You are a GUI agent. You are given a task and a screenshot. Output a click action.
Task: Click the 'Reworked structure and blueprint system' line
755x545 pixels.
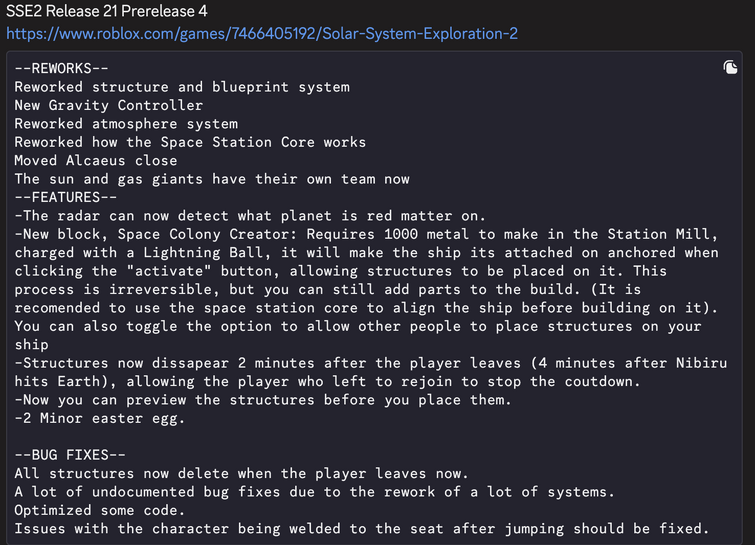(x=182, y=87)
